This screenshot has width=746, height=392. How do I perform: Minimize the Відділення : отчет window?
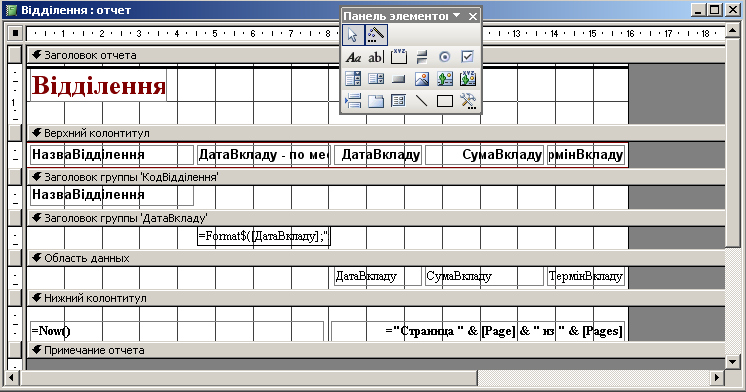[698, 10]
